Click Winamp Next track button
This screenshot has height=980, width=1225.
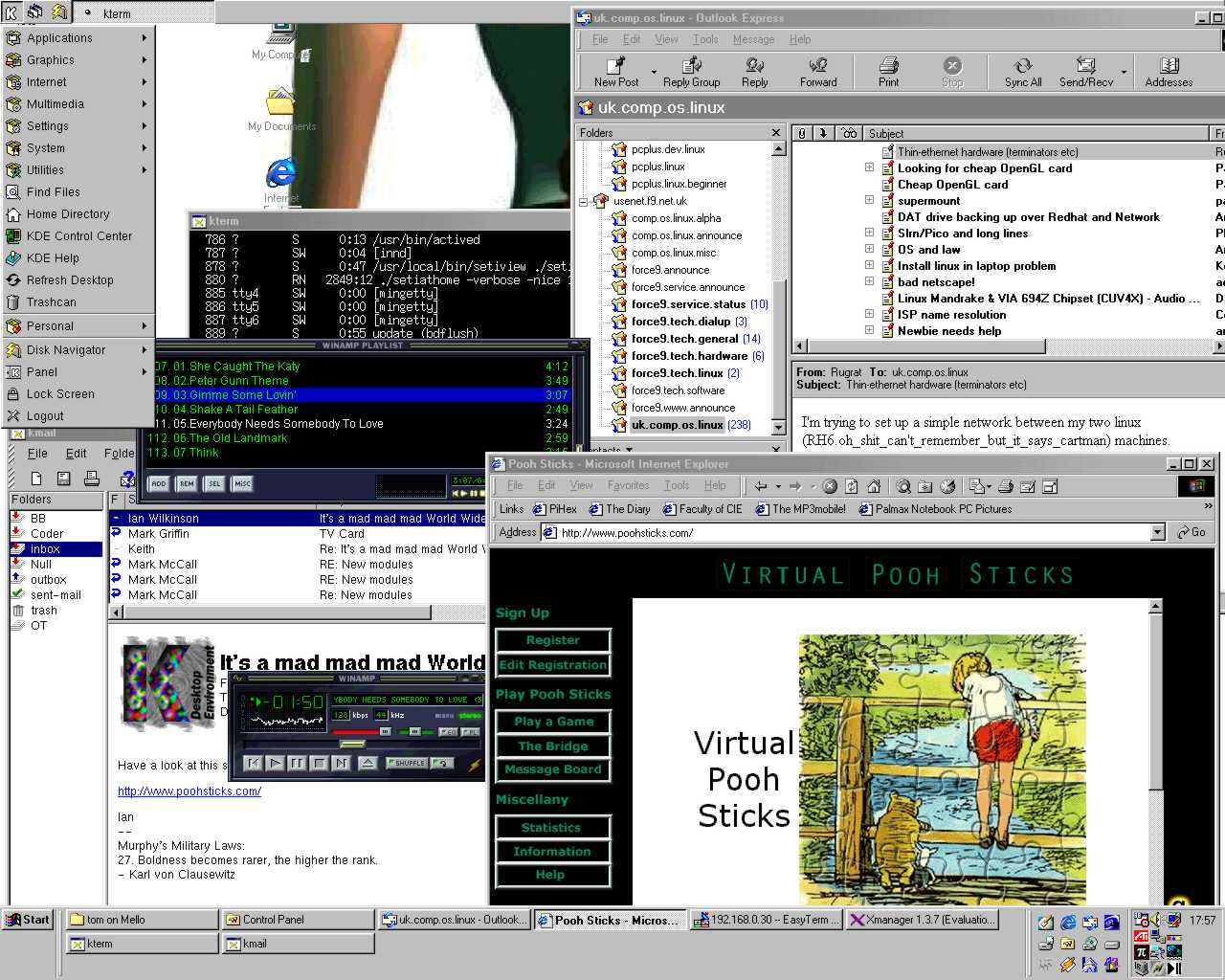tap(342, 763)
